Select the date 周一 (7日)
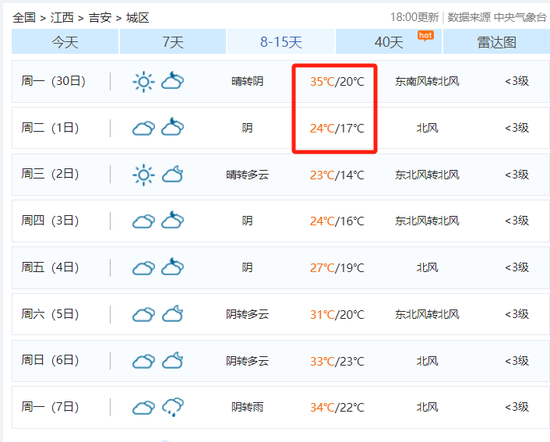 (50, 407)
